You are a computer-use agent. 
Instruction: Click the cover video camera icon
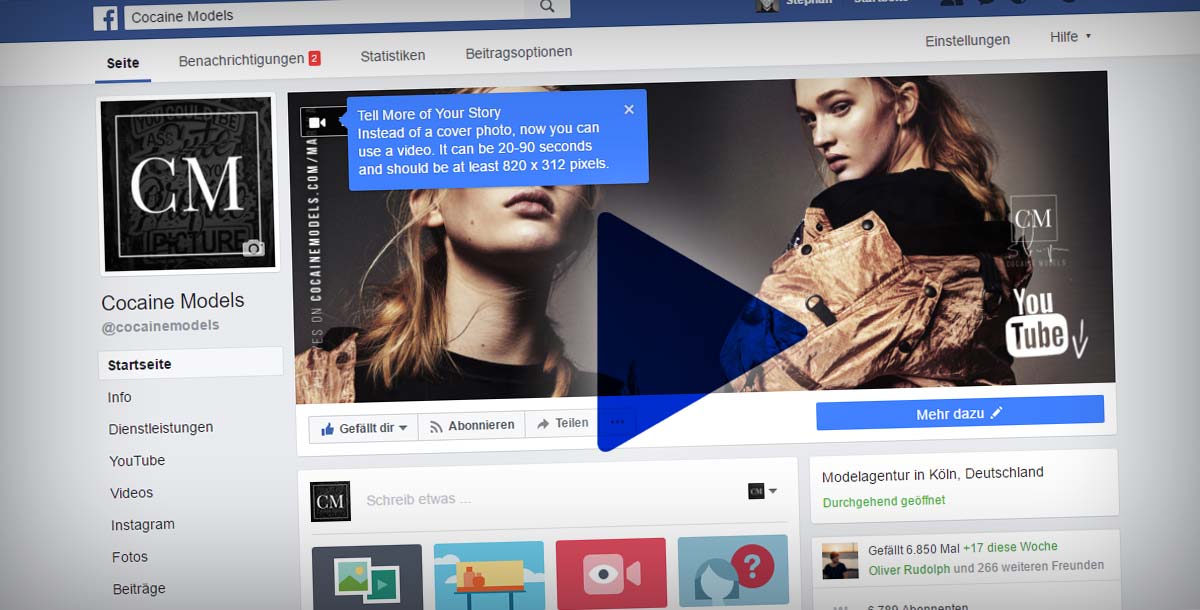click(x=317, y=122)
